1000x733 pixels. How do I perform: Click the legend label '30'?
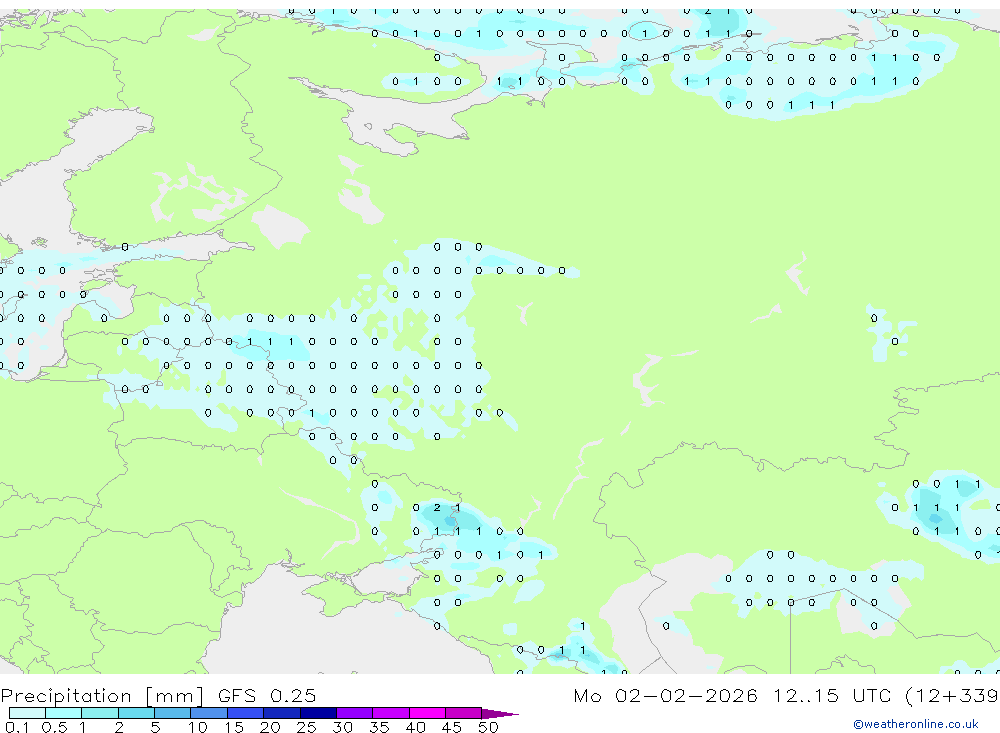[342, 727]
